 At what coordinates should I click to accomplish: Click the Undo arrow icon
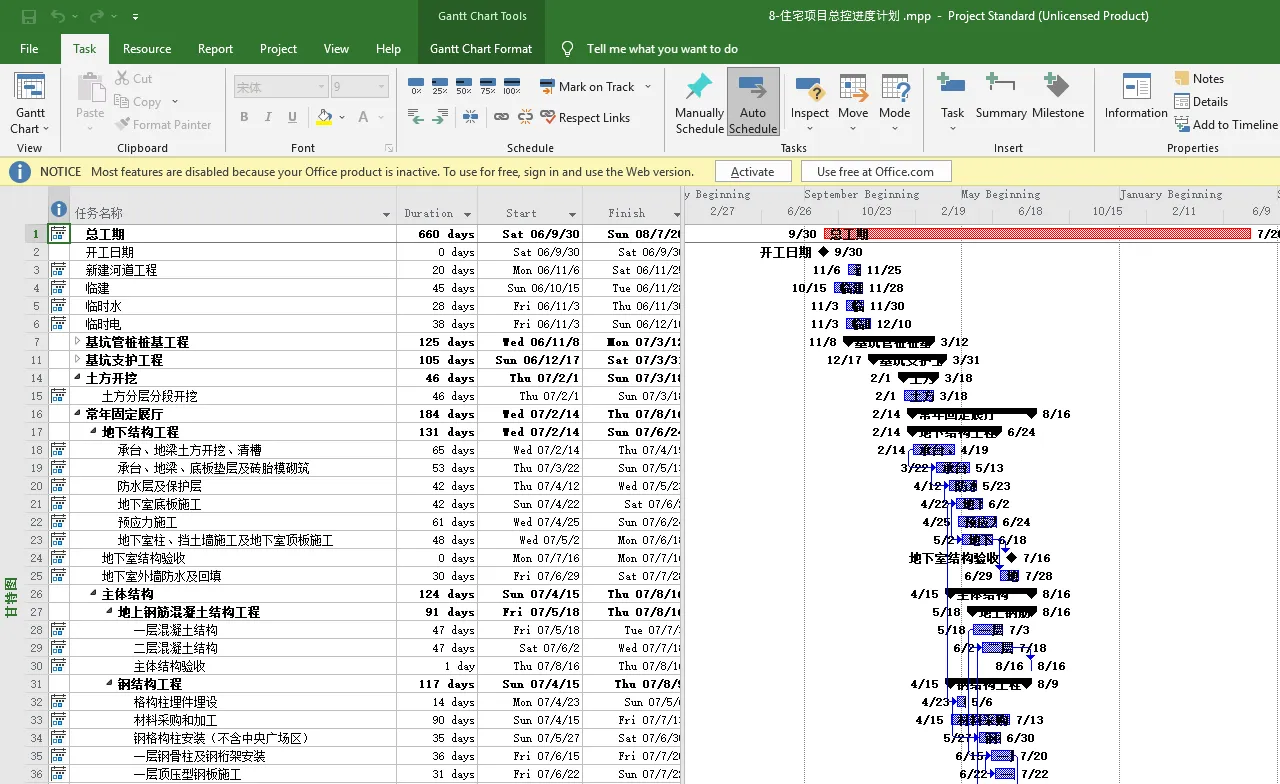pos(58,16)
